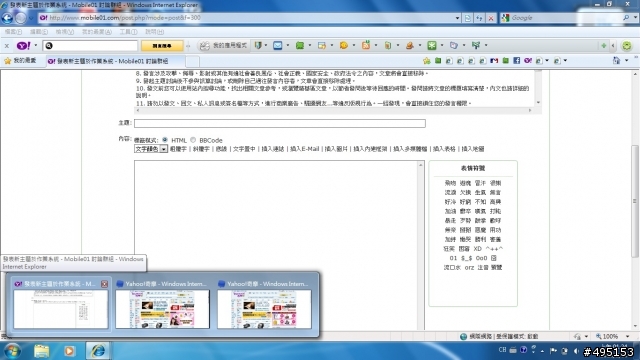The height and width of the screenshot is (360, 640).
Task: Open the 檢視(V) menu
Action: tap(64, 32)
